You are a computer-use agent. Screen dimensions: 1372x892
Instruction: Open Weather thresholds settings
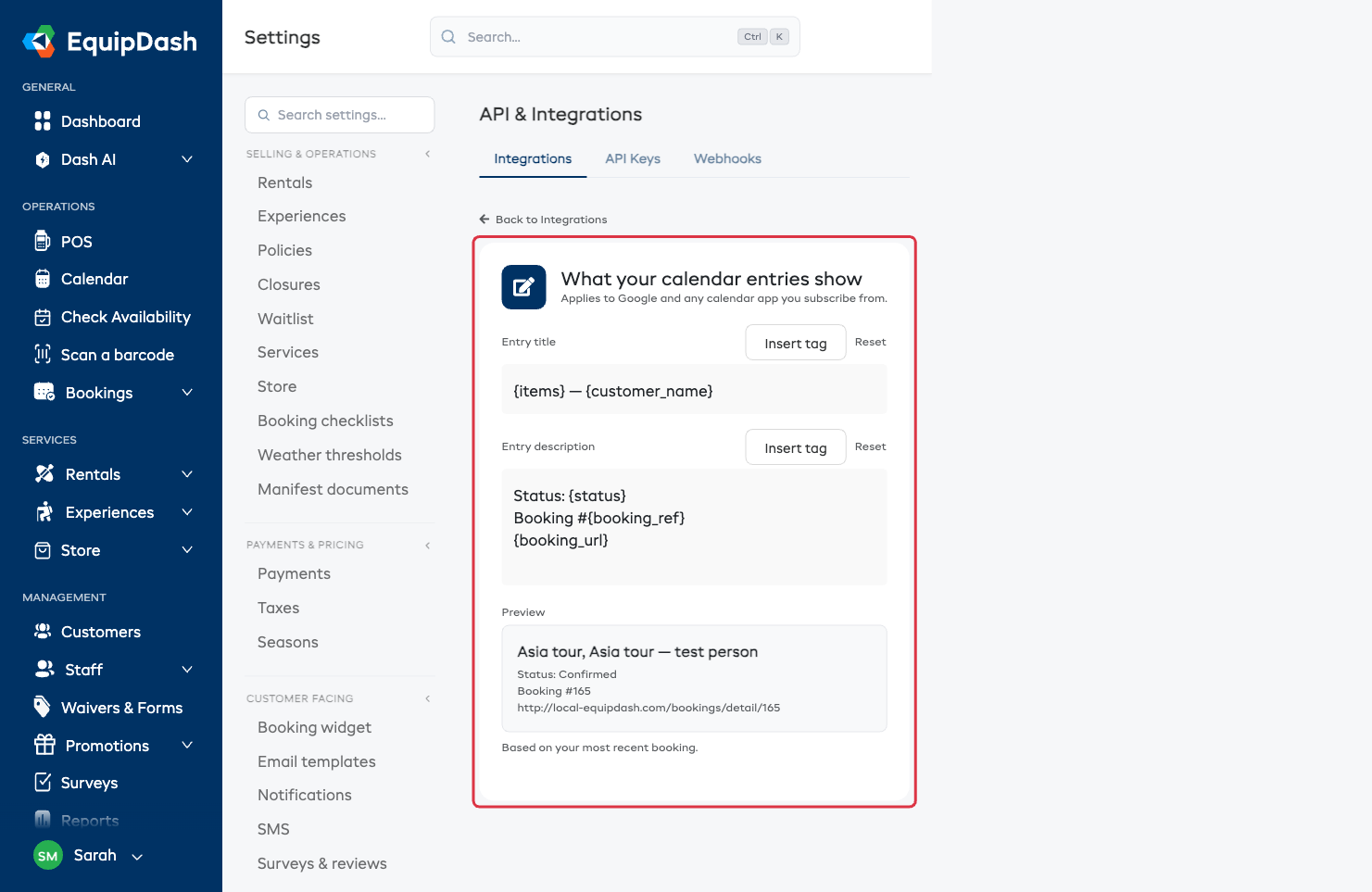330,455
